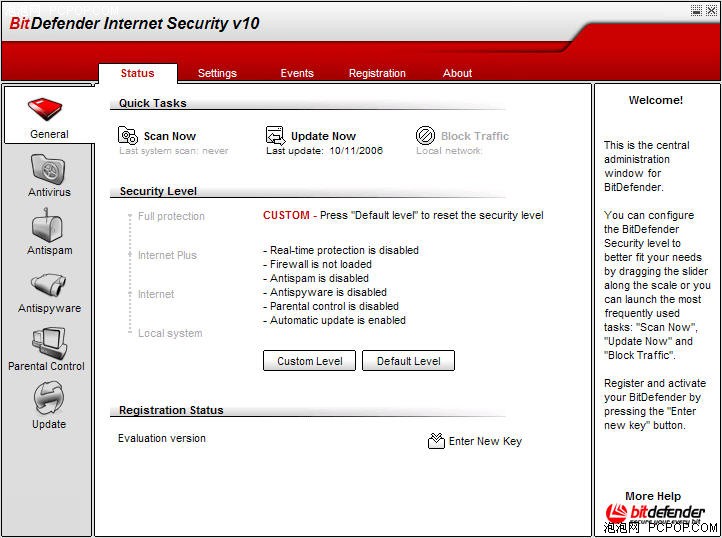Open the Antispam mailbox icon
722x538 pixels.
47,225
